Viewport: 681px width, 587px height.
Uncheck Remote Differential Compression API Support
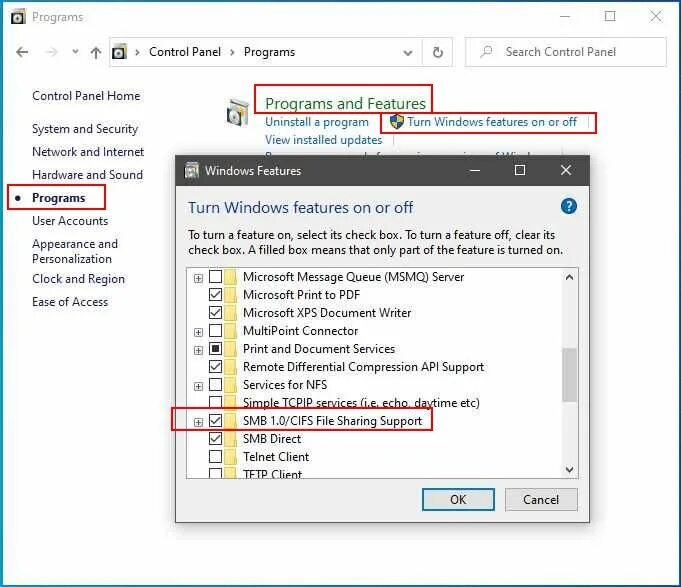[215, 367]
